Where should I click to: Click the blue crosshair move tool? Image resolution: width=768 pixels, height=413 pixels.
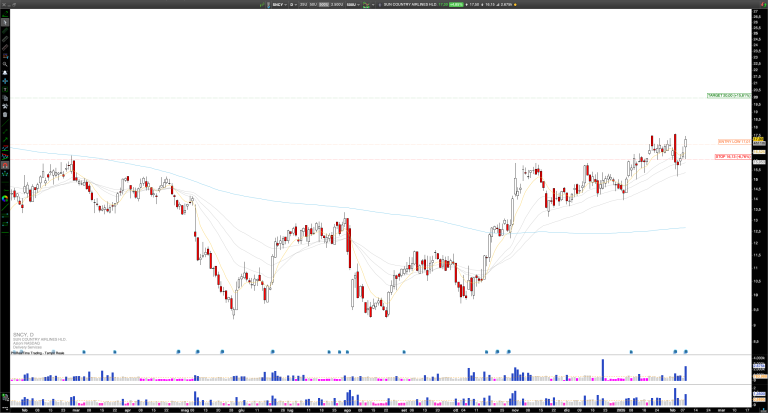pos(5,83)
